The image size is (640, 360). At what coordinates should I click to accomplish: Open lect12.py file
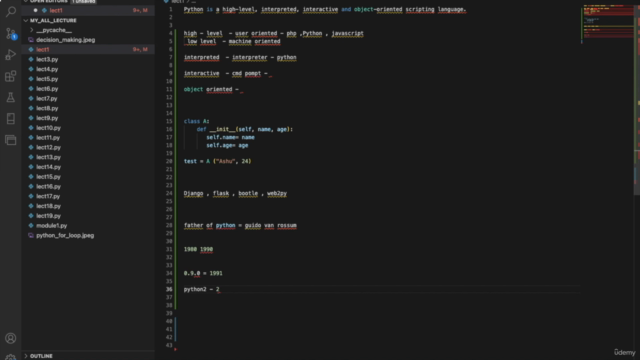(48, 147)
